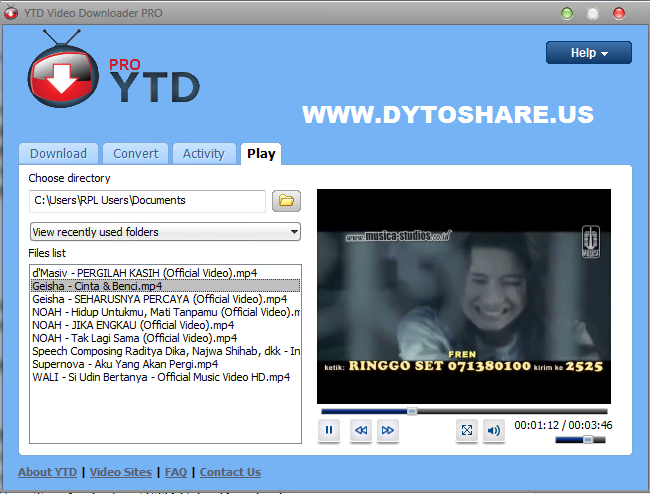Select NOAH - Hidup Untukmu, Mati Tanpamu file

click(165, 312)
